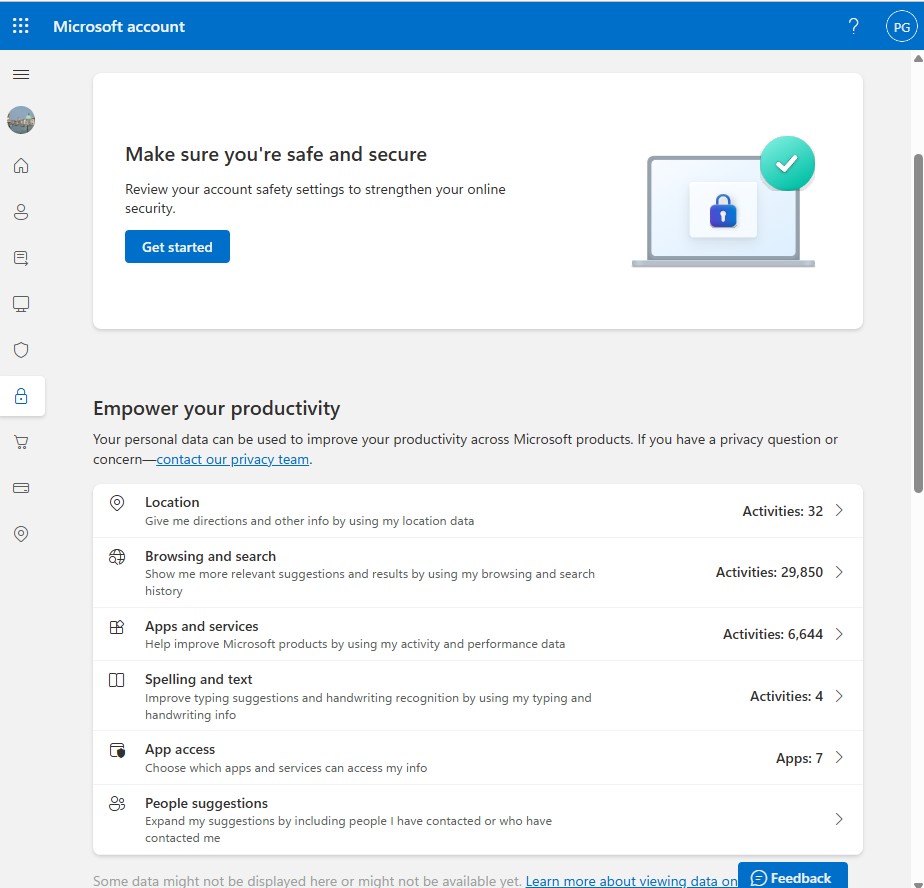The height and width of the screenshot is (888, 924).
Task: Select the Payment options card icon
Action: point(21,488)
